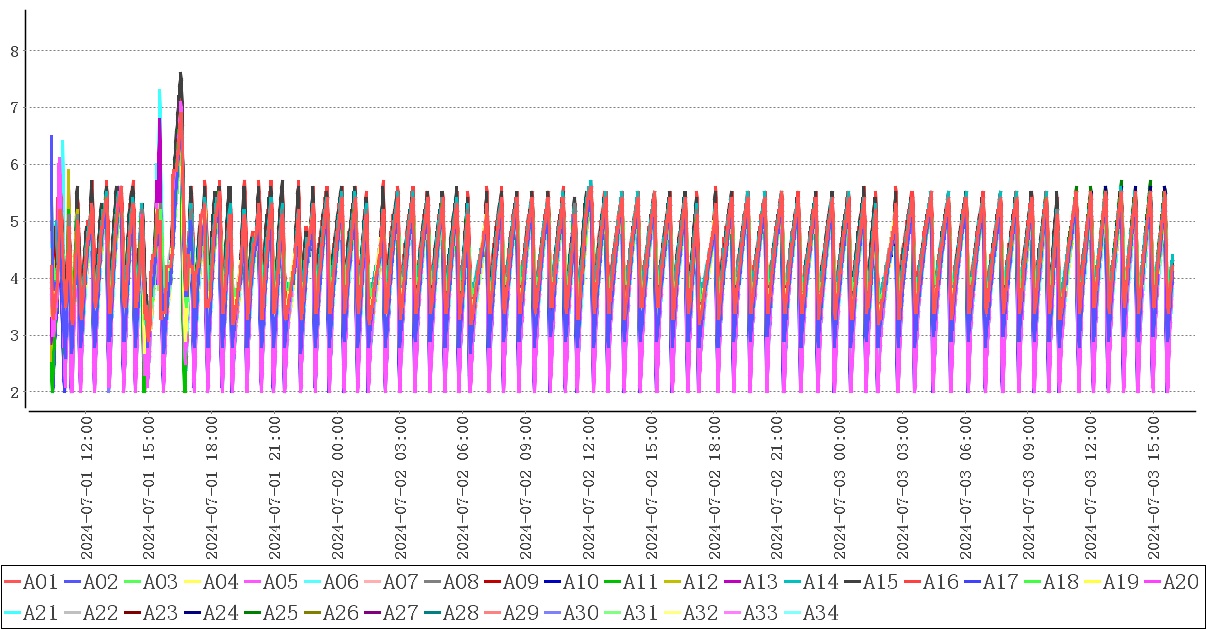This screenshot has width=1207, height=630.
Task: Click the y-axis value 2 label
Action: click(x=14, y=392)
